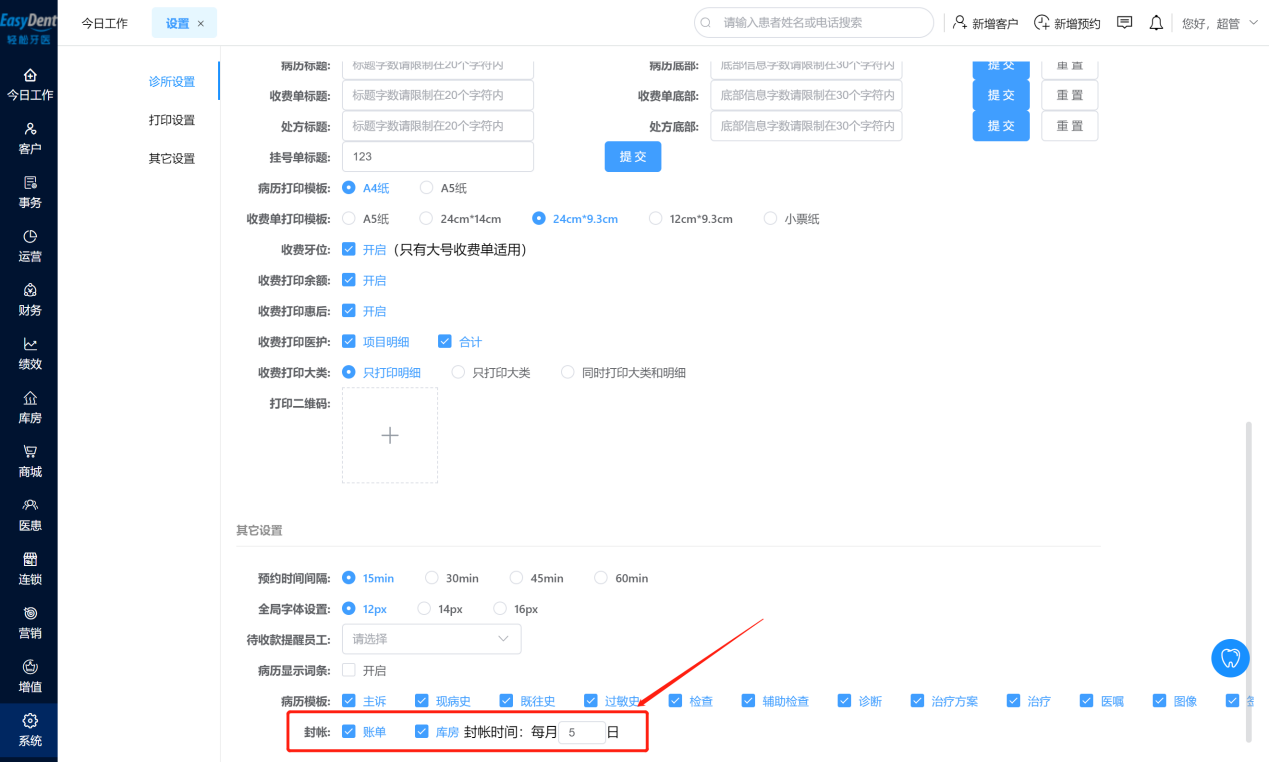Screen dimensions: 1269x762
Task: Open the notification bell
Action: tap(1156, 22)
